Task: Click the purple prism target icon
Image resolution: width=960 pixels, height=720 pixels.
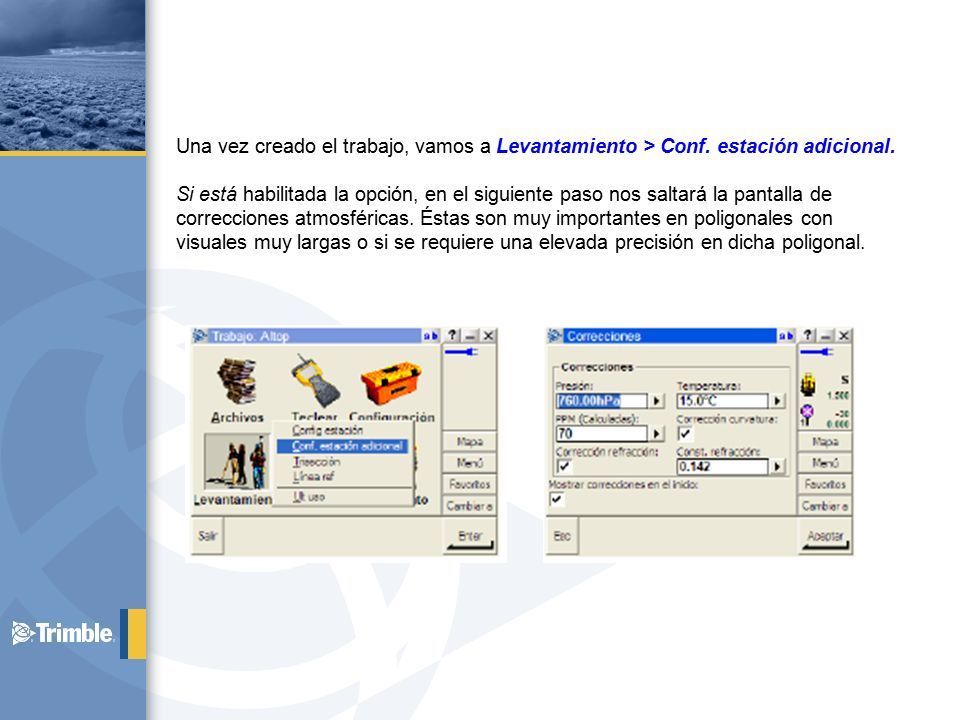Action: 808,414
